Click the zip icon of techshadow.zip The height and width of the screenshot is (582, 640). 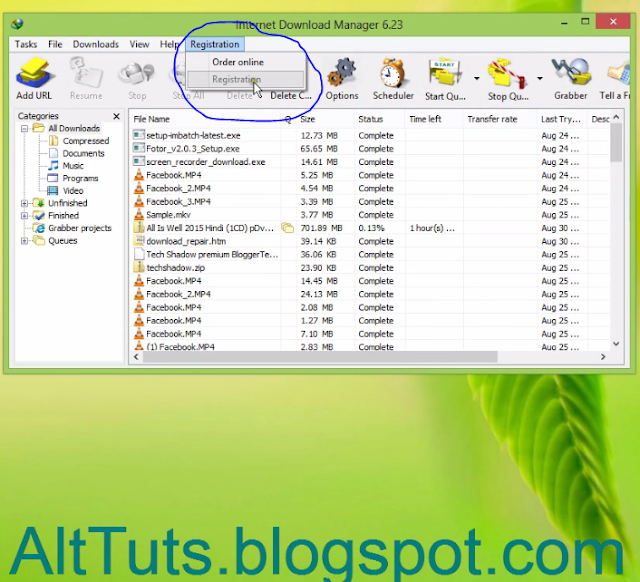pyautogui.click(x=139, y=267)
